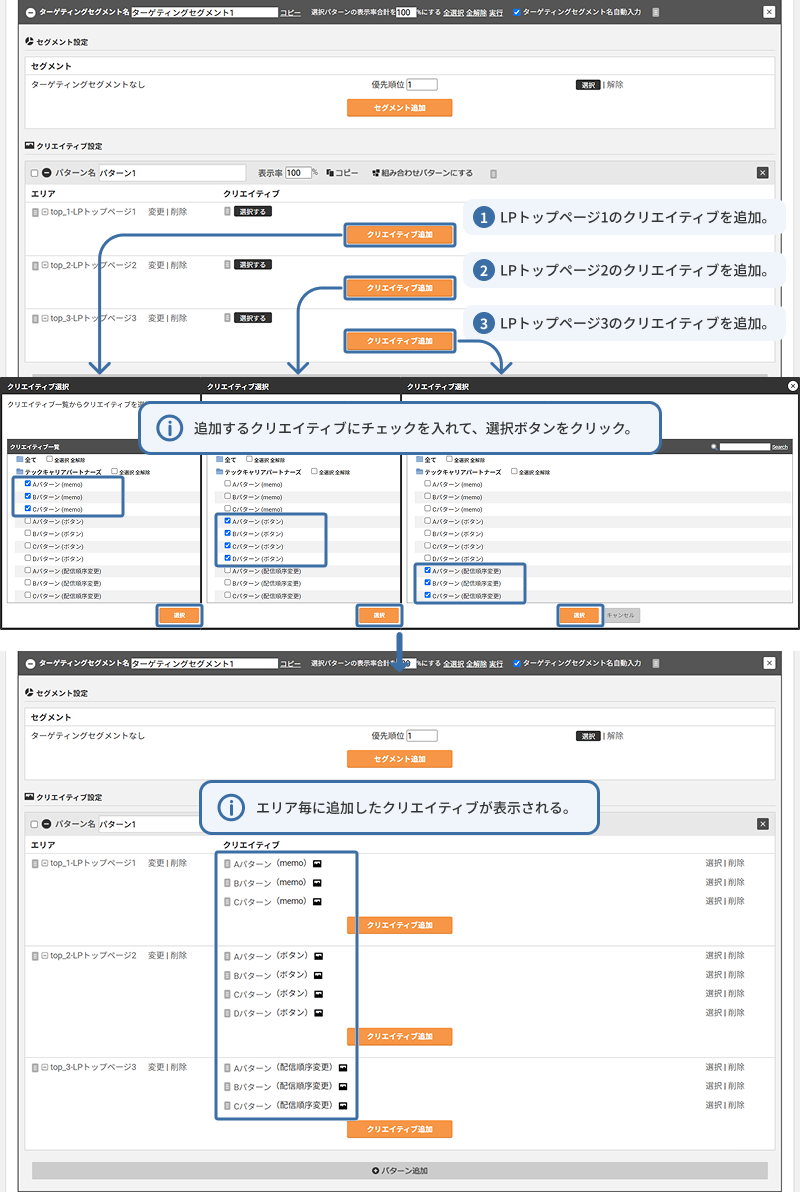Viewport: 800px width, 1192px height.
Task: Click the magnifier icon beside the dialog search box
Action: pyautogui.click(x=714, y=447)
